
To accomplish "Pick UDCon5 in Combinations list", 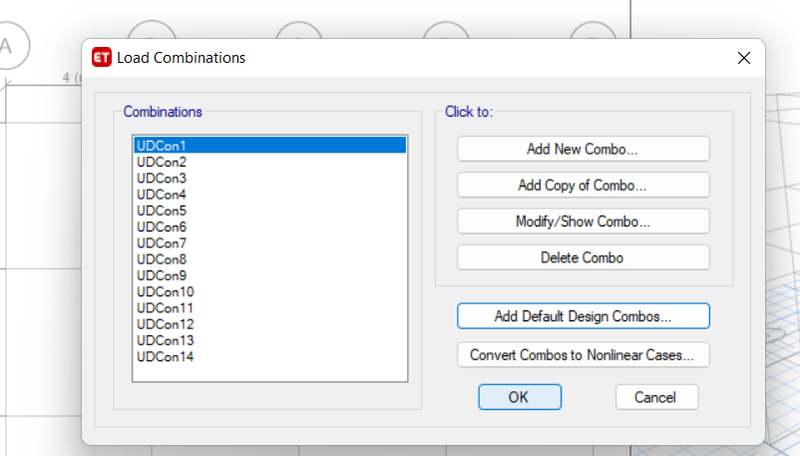I will coord(270,211).
